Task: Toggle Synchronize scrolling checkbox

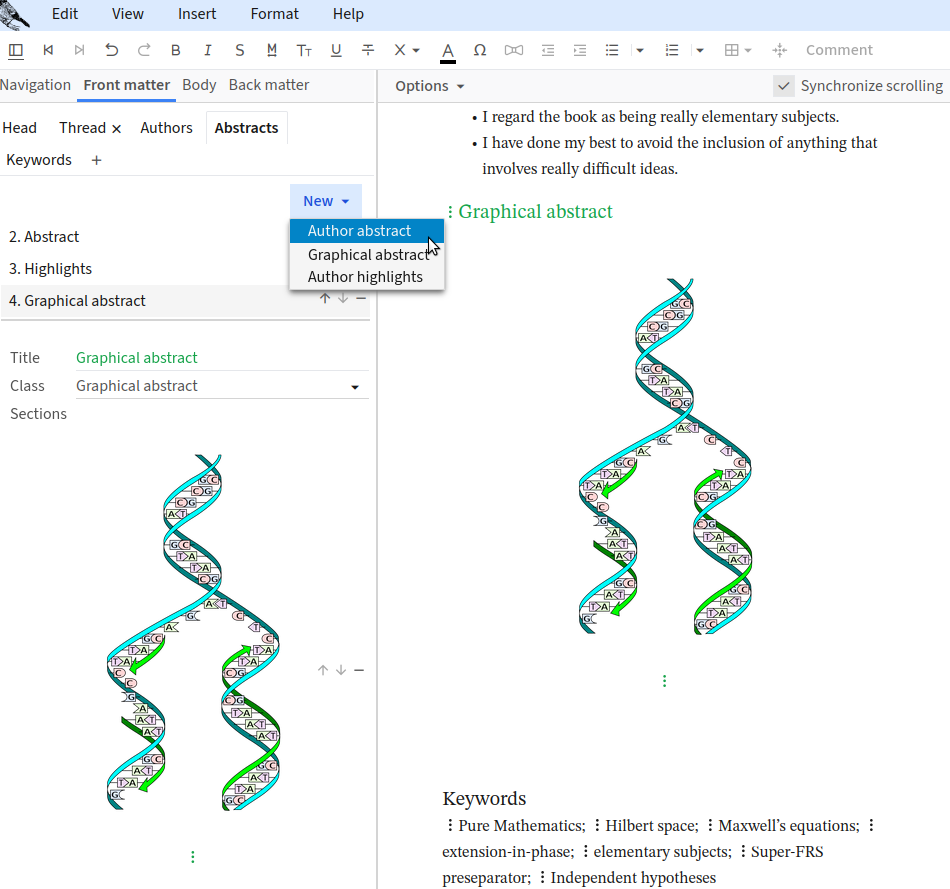Action: (784, 86)
